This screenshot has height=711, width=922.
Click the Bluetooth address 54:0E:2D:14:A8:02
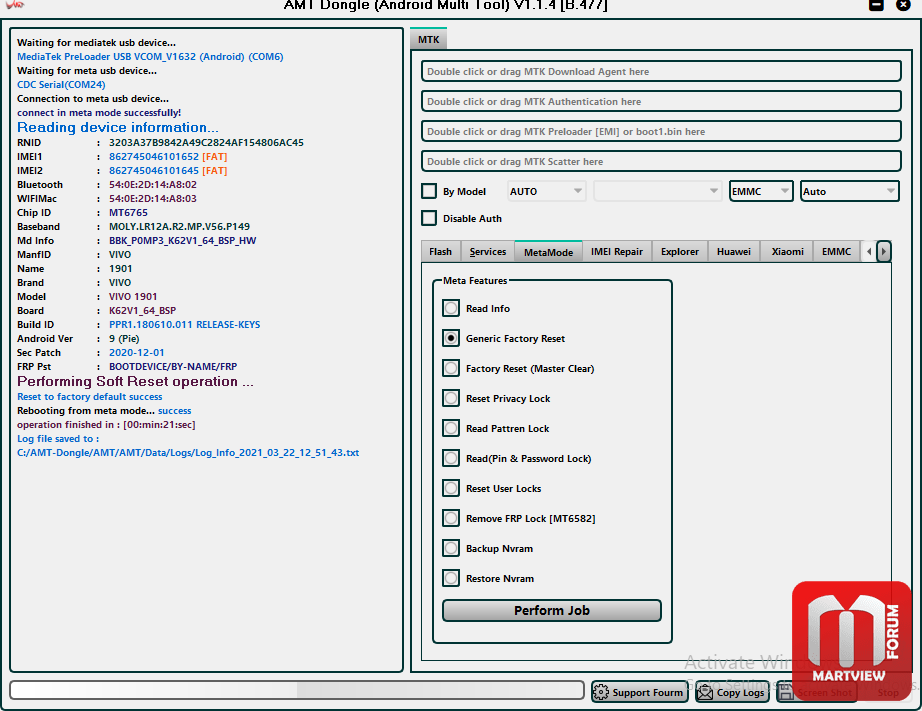153,185
